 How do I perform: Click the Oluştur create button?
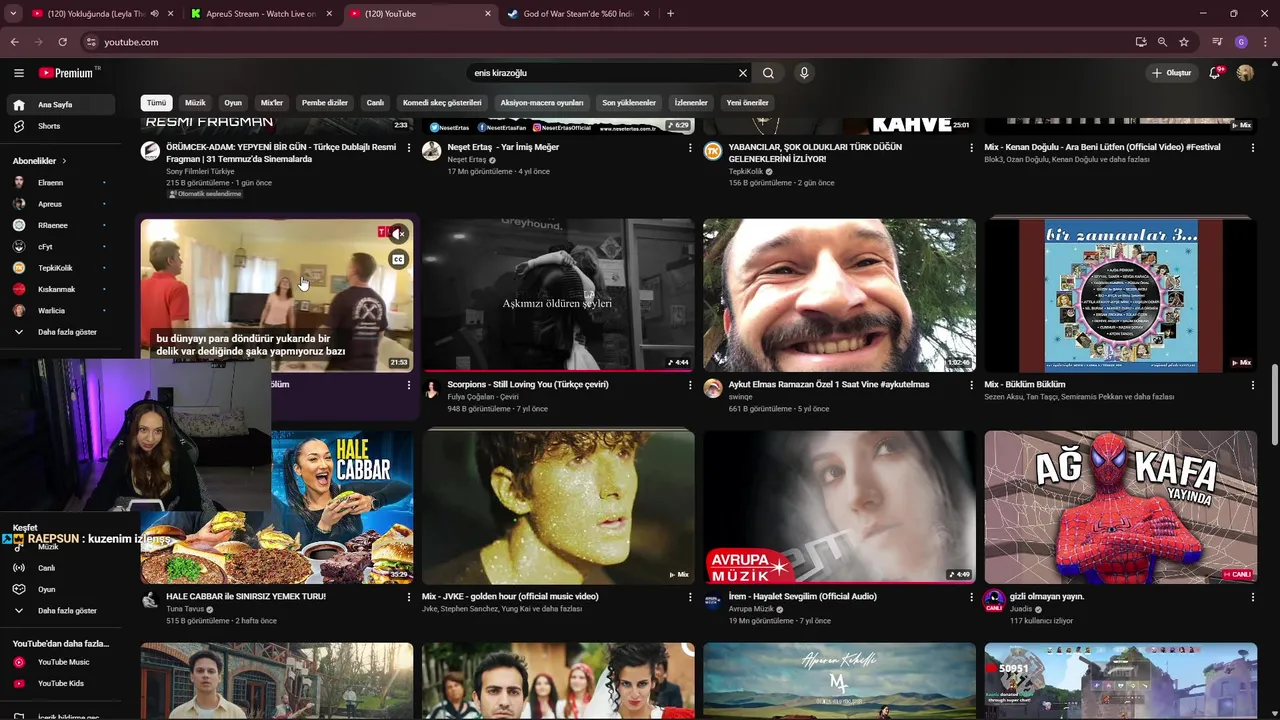[x=1171, y=73]
